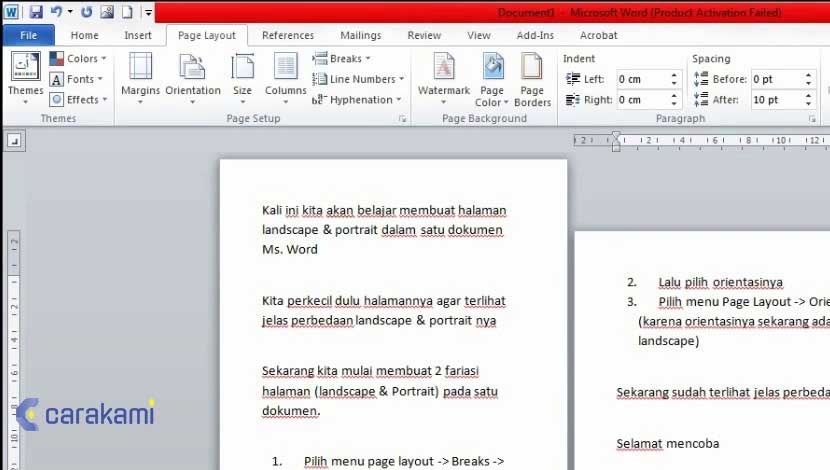Screen dimensions: 830x470
Task: Switch to the References tab
Action: [288, 35]
